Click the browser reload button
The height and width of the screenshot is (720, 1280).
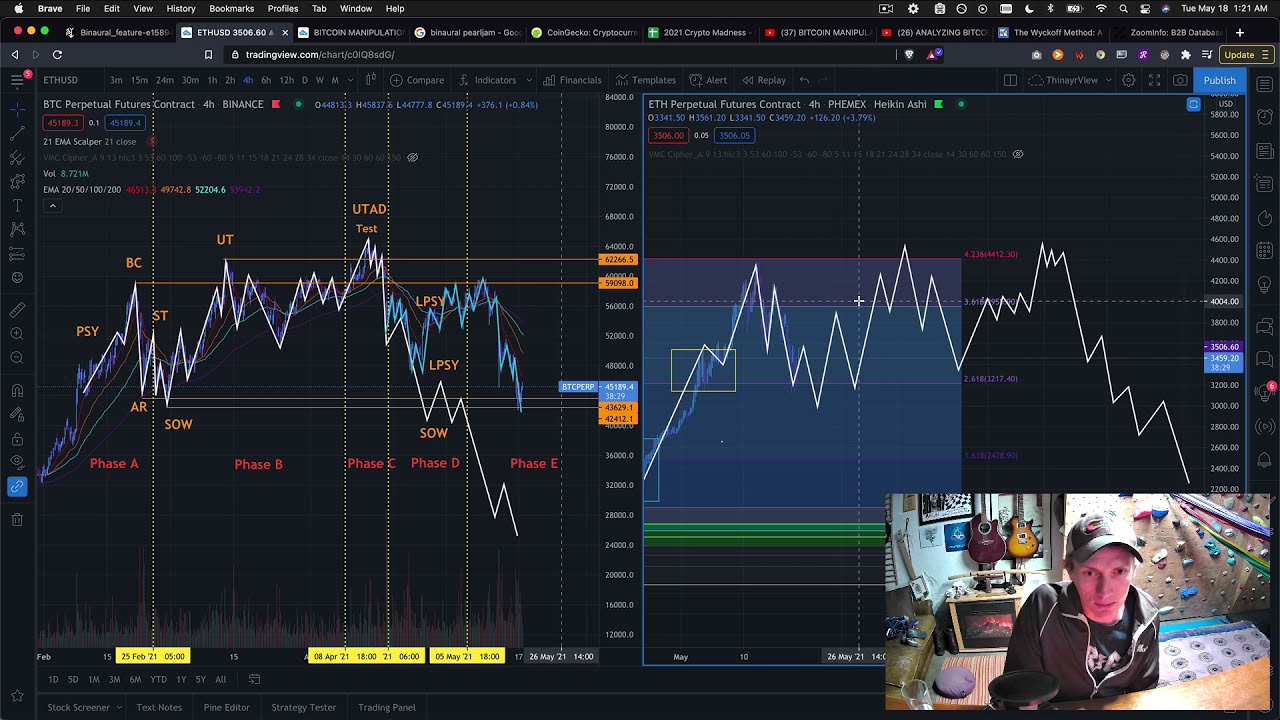[x=57, y=55]
